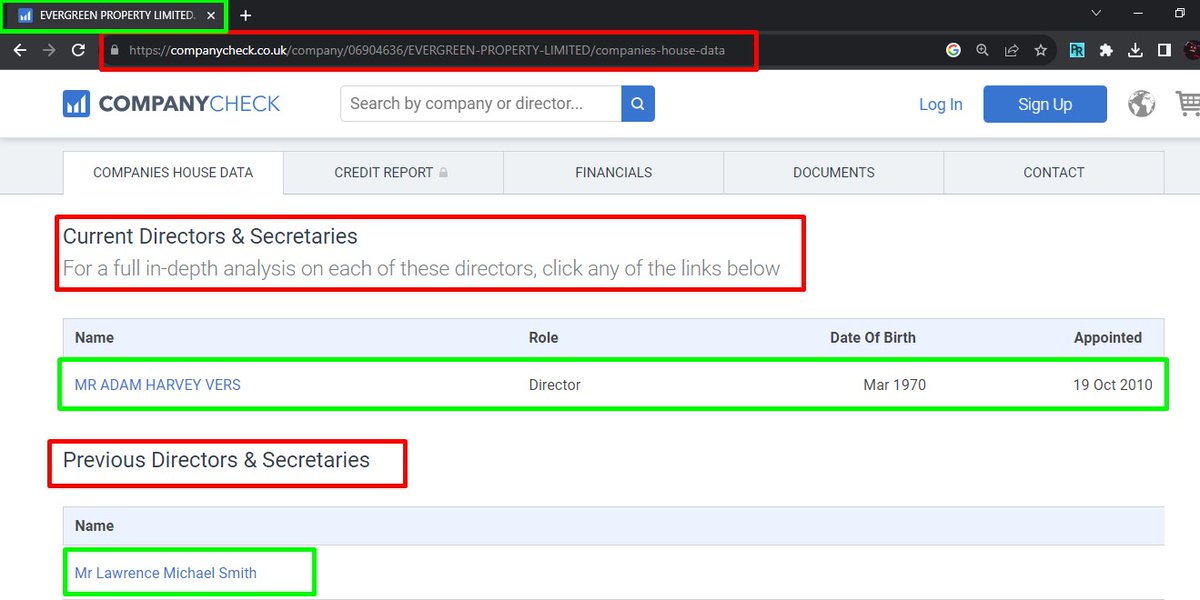
Task: Click the blue search magnifier button
Action: tap(638, 104)
